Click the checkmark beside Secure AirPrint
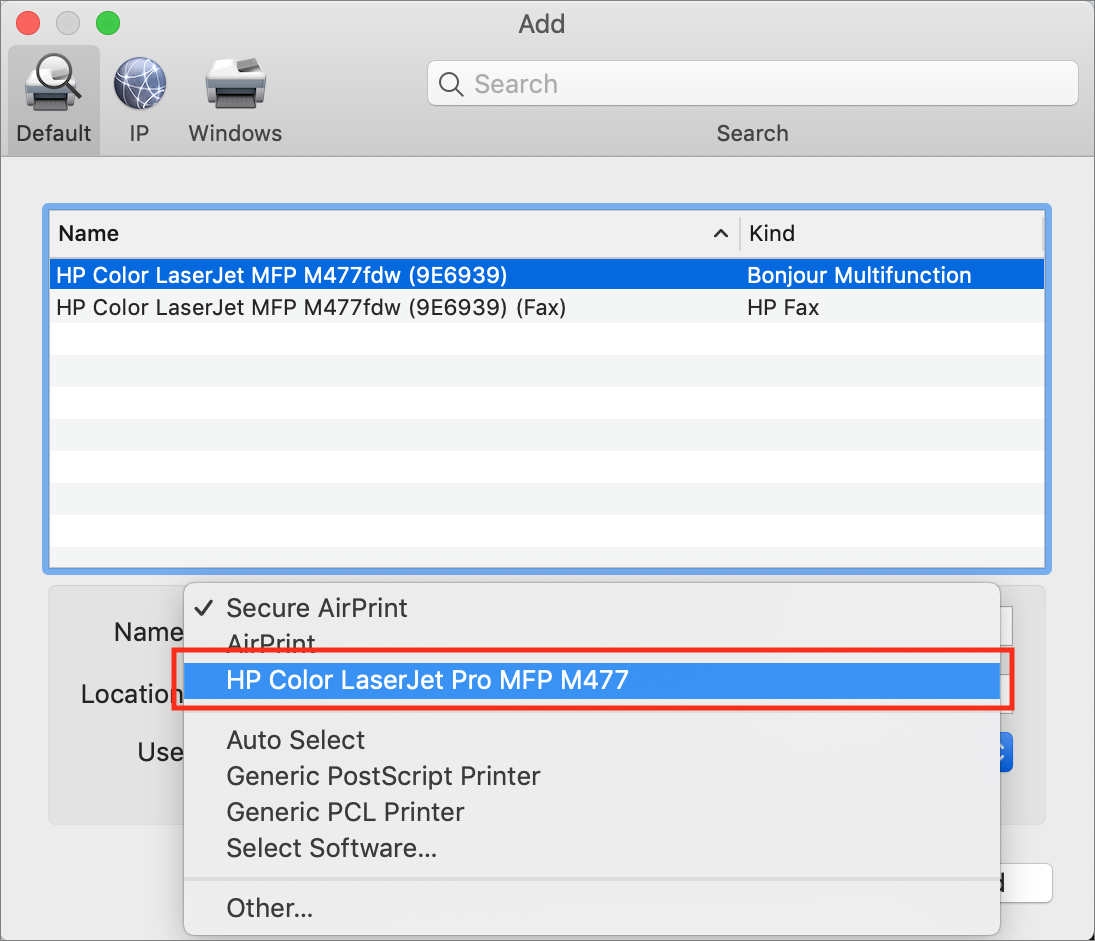 (205, 607)
